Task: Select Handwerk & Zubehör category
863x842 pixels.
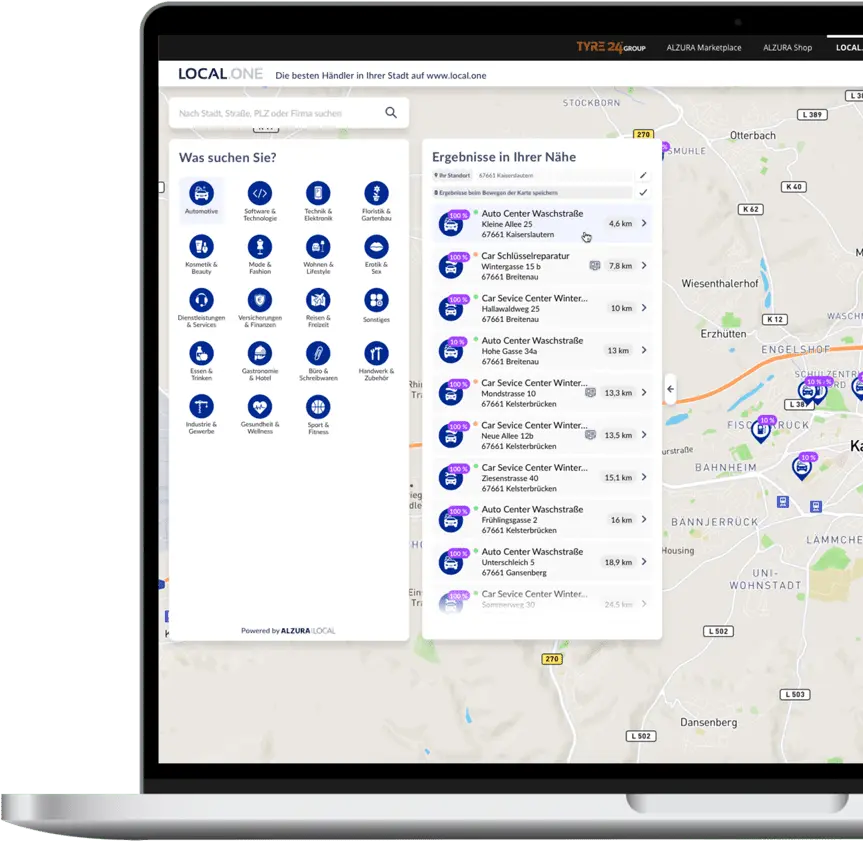Action: point(376,353)
